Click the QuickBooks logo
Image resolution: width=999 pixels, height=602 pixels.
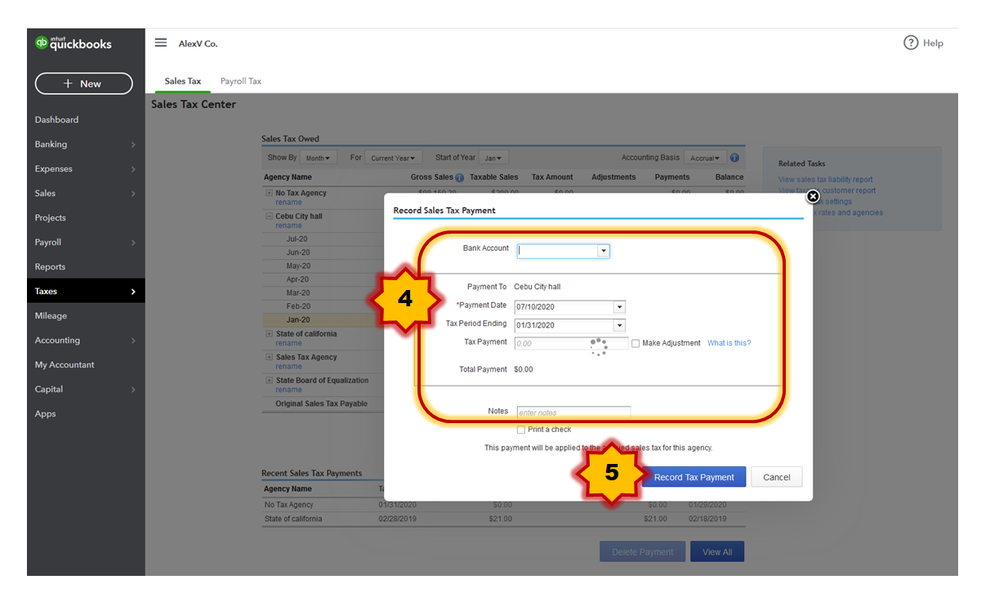coord(73,43)
